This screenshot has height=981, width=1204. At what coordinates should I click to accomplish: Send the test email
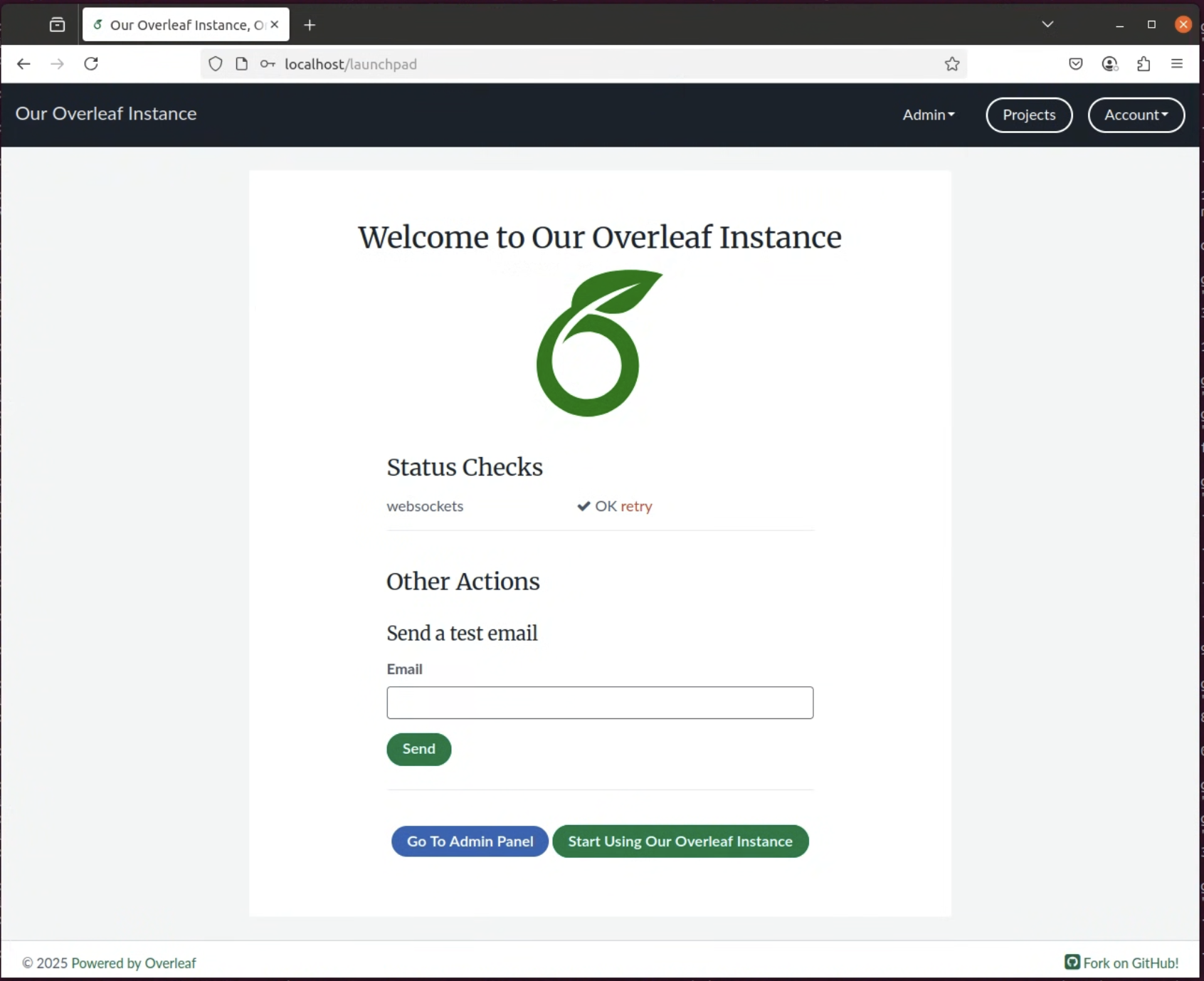coord(419,749)
